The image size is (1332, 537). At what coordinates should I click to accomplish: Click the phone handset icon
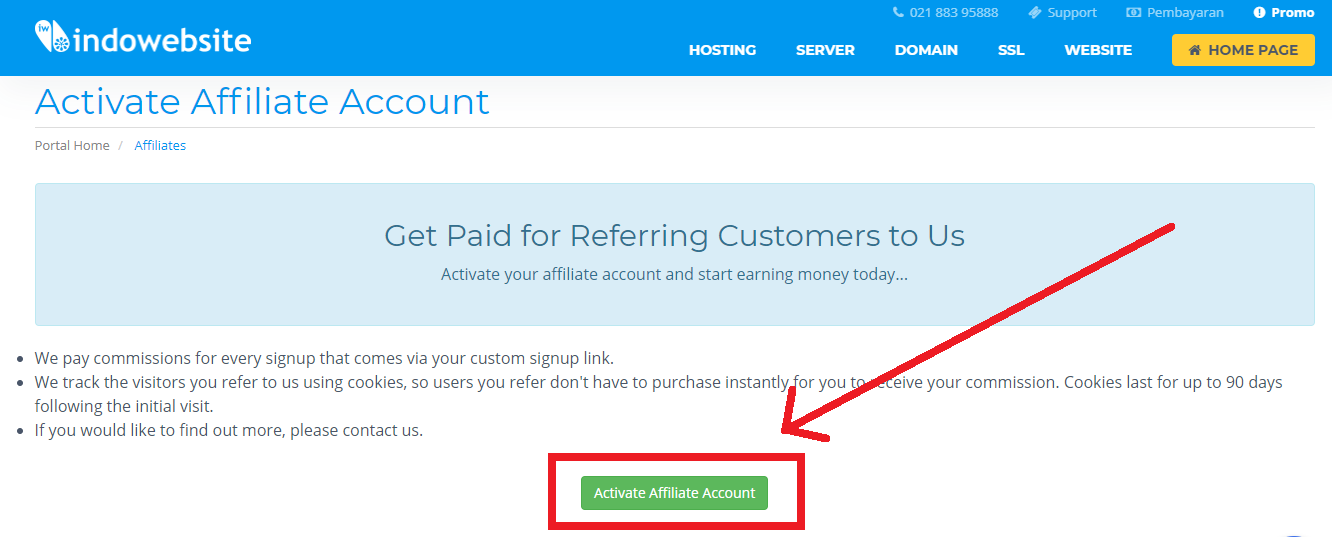click(x=898, y=13)
